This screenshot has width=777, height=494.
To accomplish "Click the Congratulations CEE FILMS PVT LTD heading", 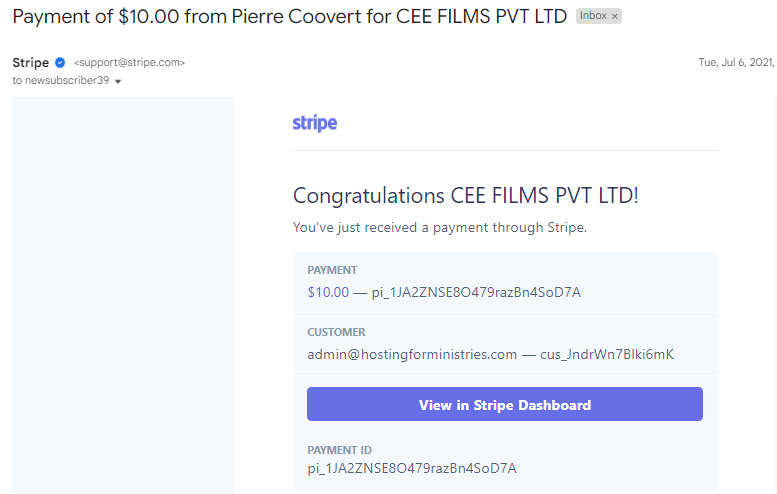I will click(x=465, y=196).
